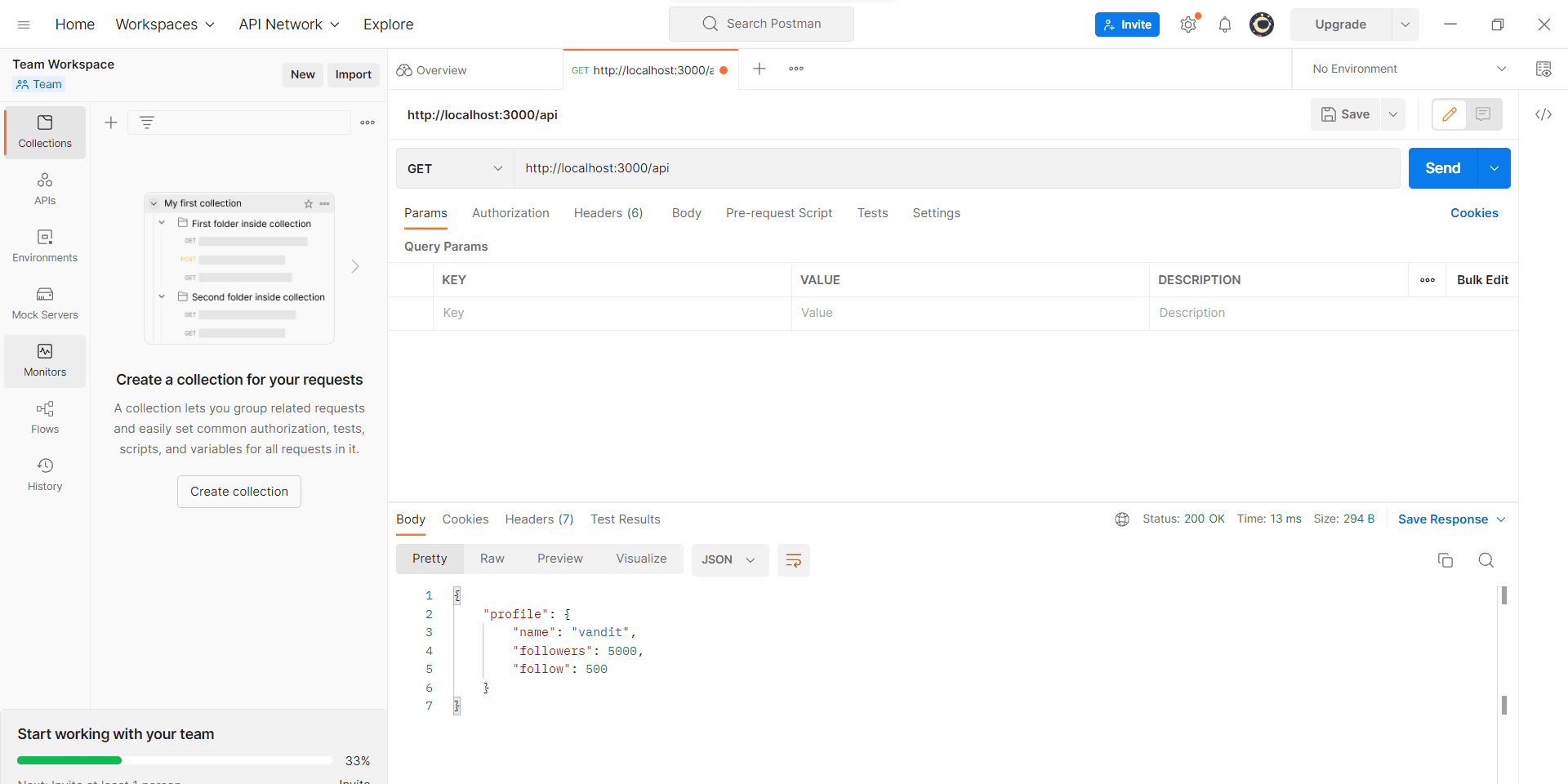The width and height of the screenshot is (1568, 784).
Task: Click the blue Send button
Action: 1443,168
